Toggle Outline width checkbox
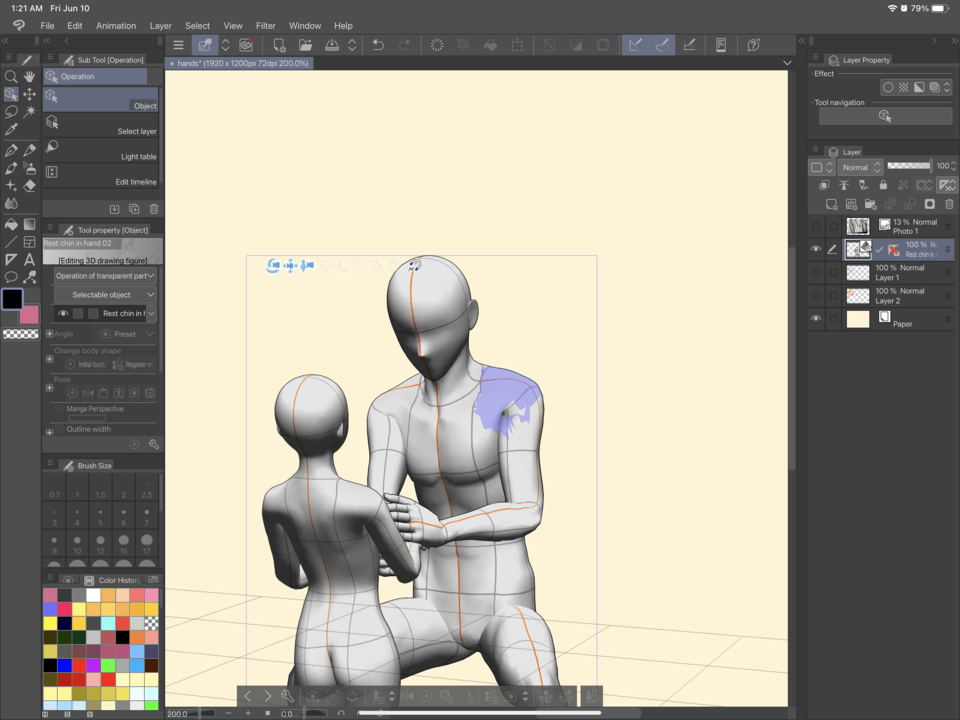960x720 pixels. click(x=58, y=429)
